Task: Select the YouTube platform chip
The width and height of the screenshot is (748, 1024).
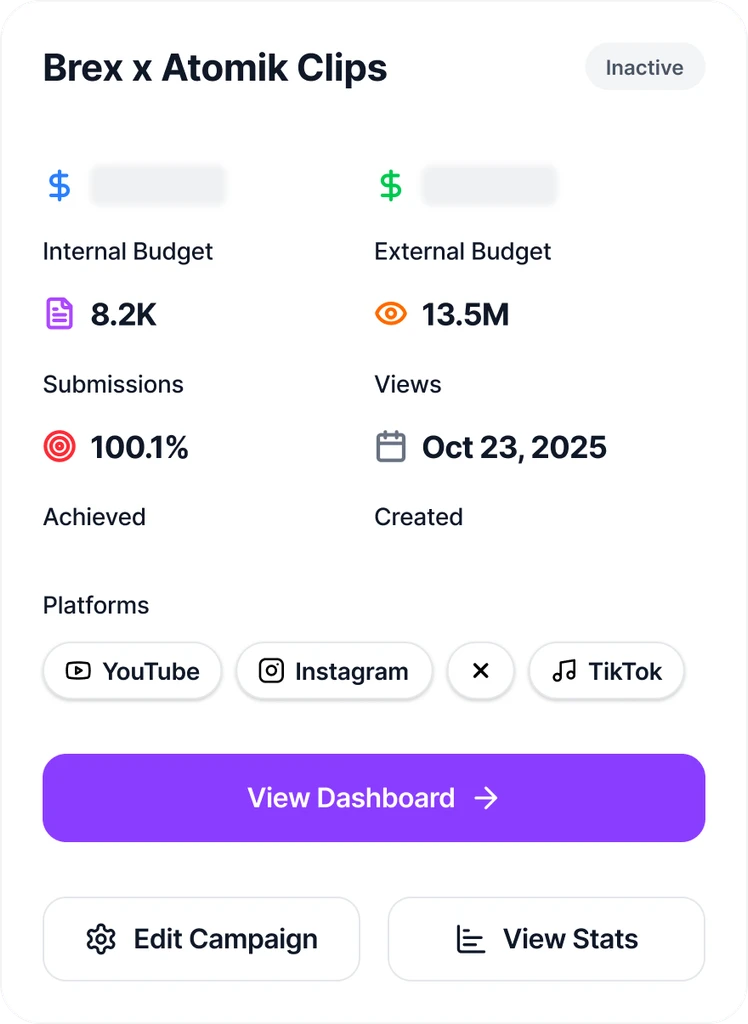Action: tap(132, 671)
